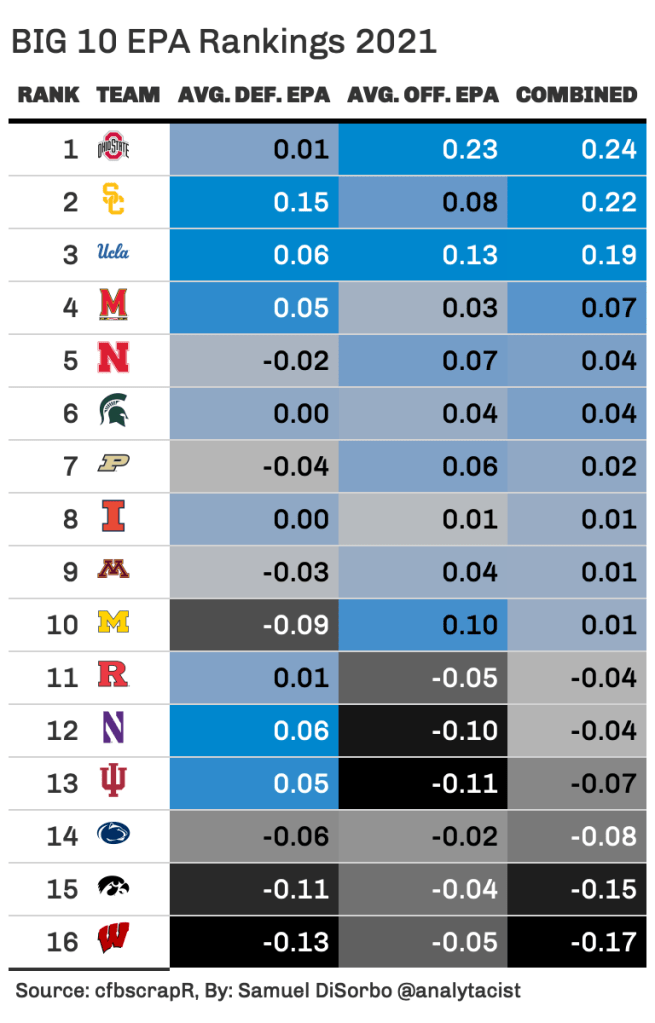Image resolution: width=655 pixels, height=1023 pixels.
Task: Select the Penn State Nittany Lion logo
Action: tap(113, 835)
